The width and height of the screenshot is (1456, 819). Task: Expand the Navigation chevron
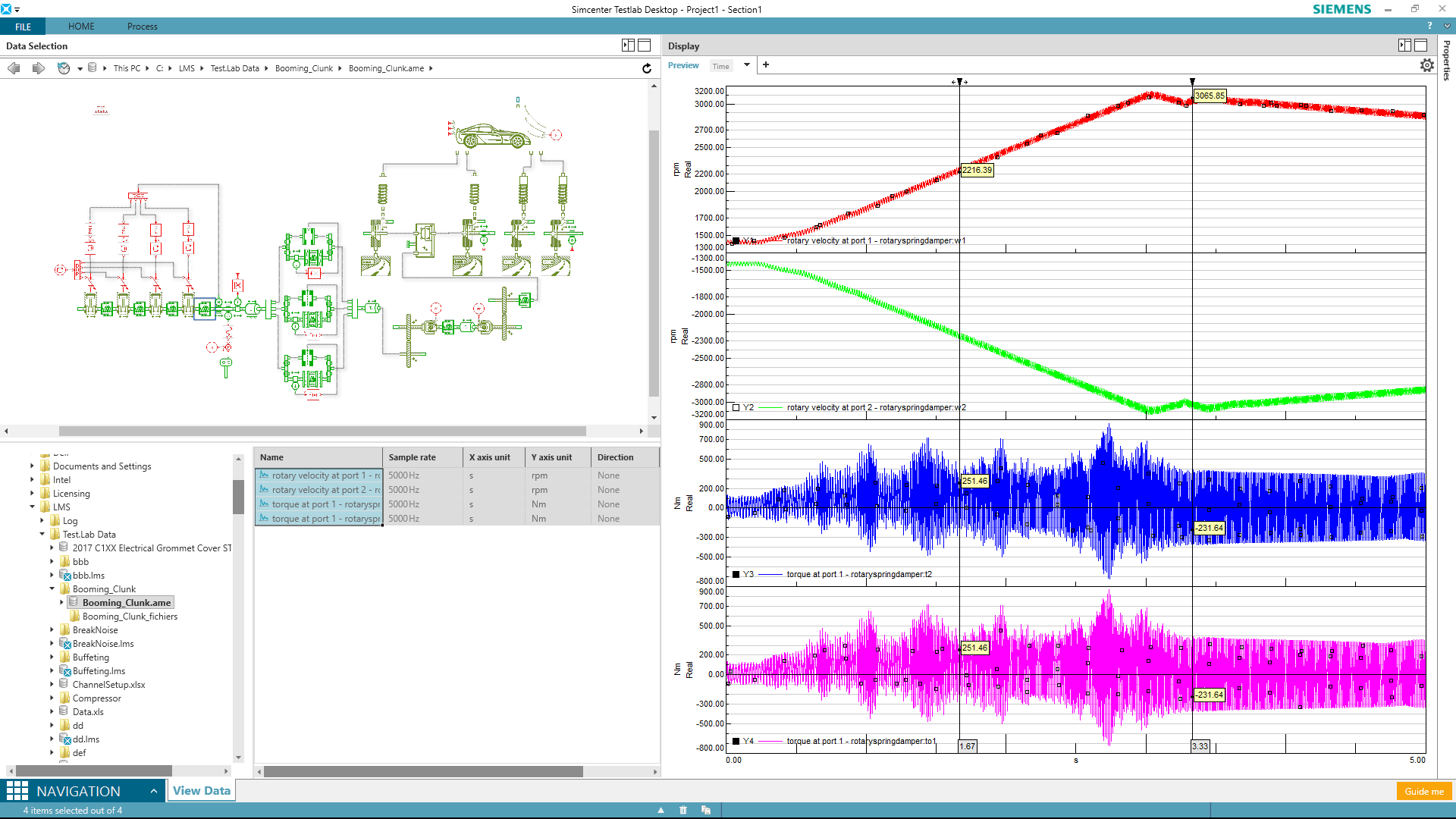click(154, 791)
